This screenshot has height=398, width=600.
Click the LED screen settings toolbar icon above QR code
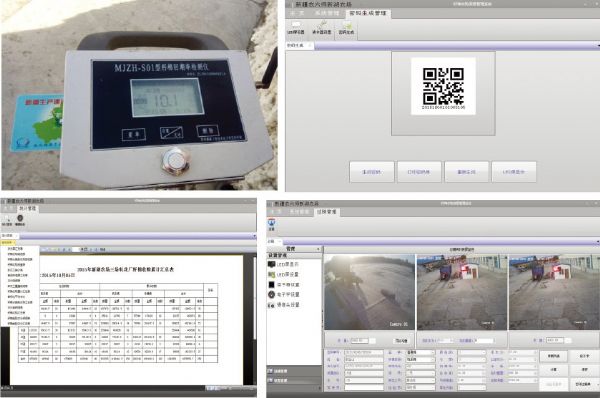click(295, 28)
